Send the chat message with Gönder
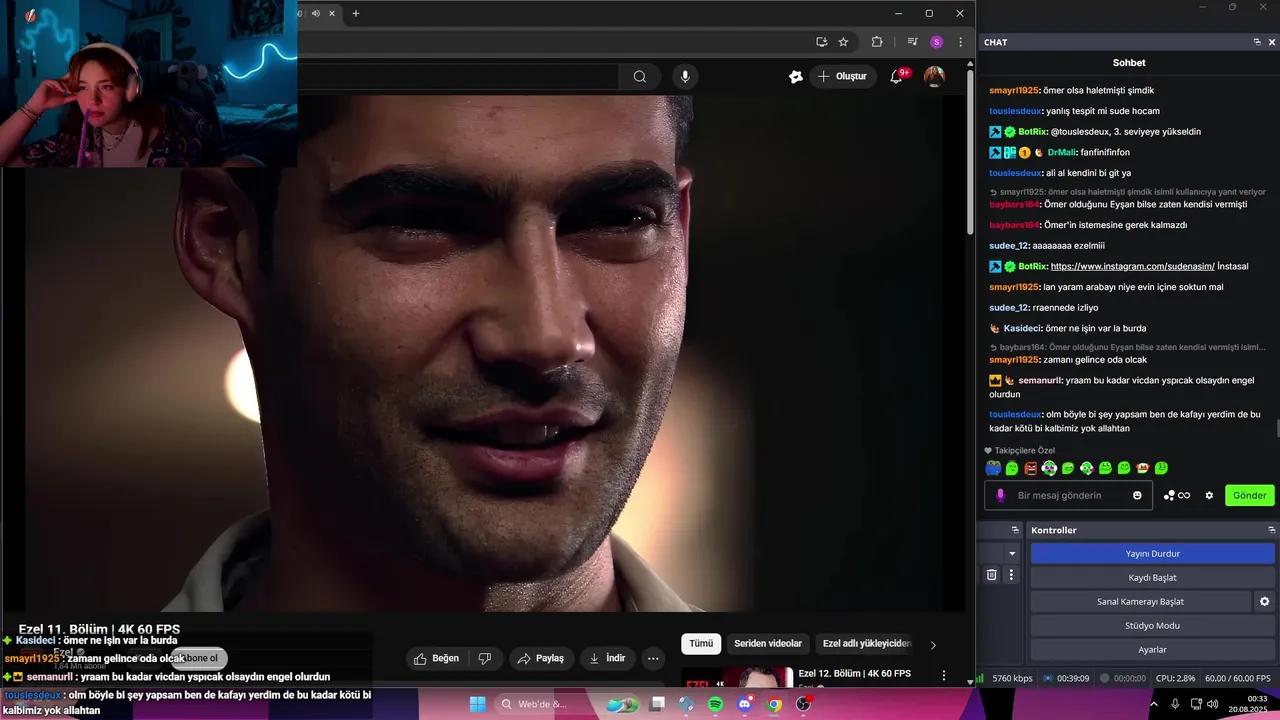Viewport: 1280px width, 720px height. 1249,495
